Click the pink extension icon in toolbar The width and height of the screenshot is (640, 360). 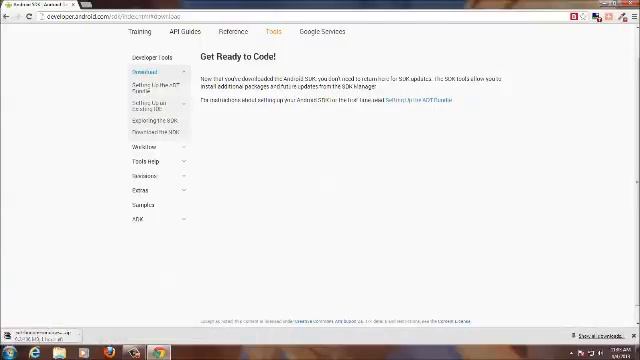(609, 17)
